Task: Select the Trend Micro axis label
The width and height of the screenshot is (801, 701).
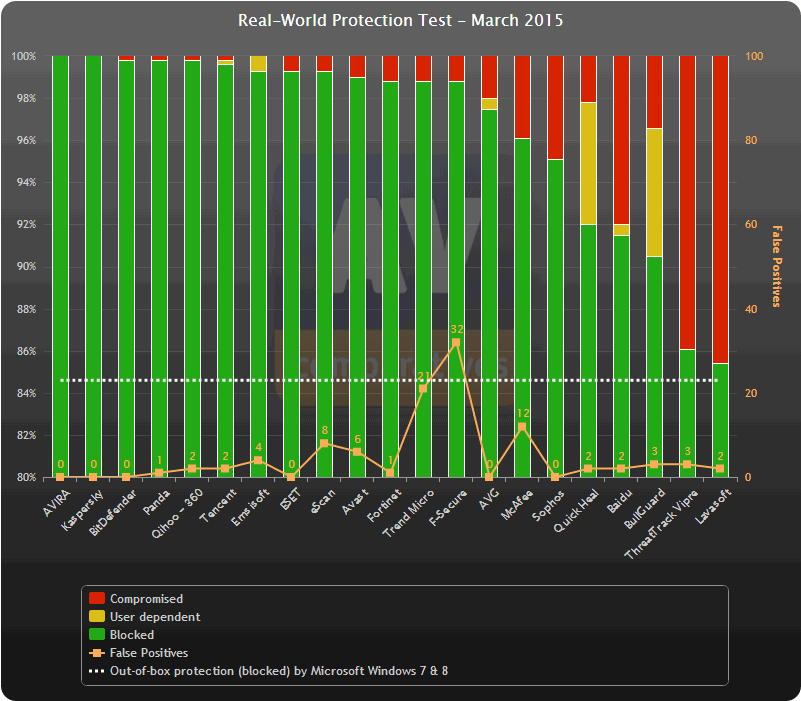Action: (x=408, y=513)
